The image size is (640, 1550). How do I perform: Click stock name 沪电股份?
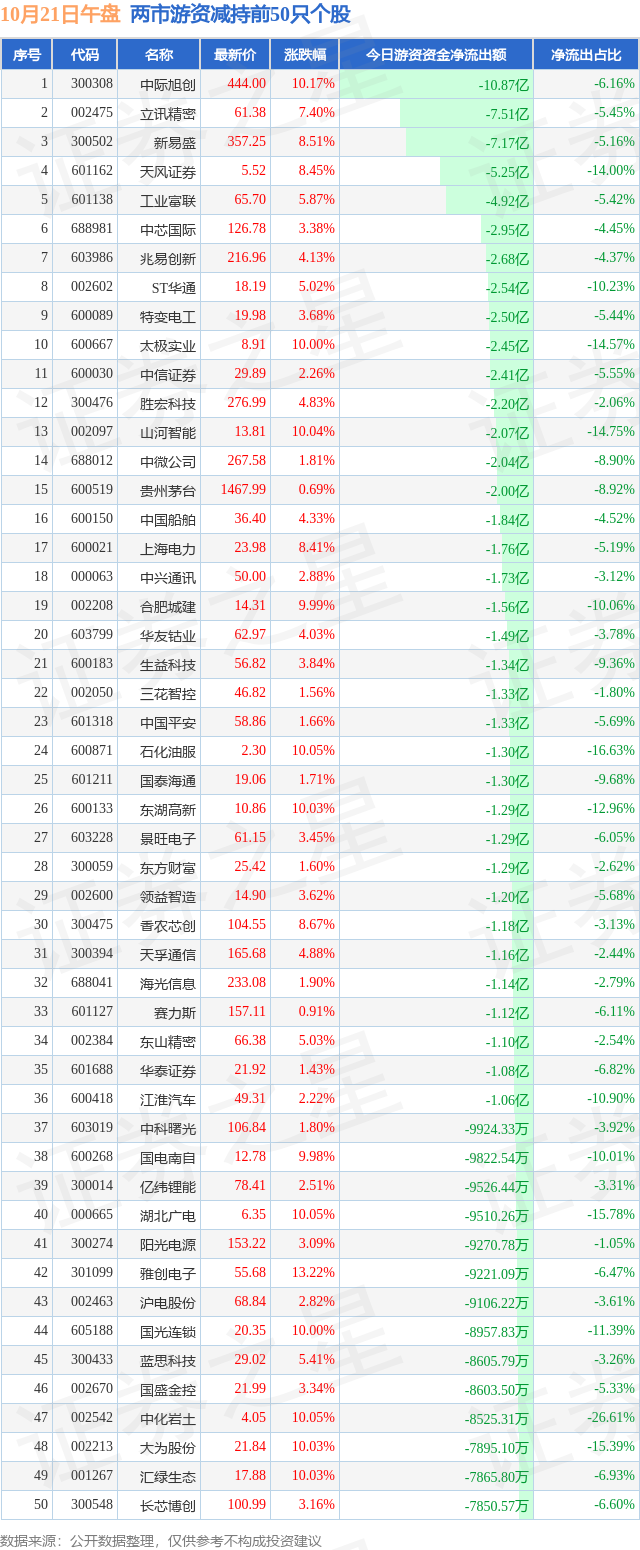pyautogui.click(x=168, y=1302)
